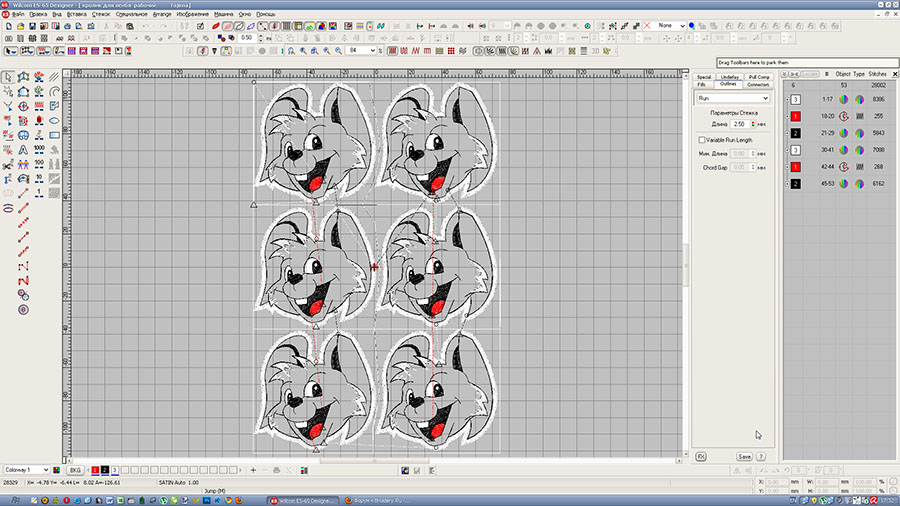Viewport: 900px width, 506px height.
Task: Click the new document icon
Action: pyautogui.click(x=8, y=26)
